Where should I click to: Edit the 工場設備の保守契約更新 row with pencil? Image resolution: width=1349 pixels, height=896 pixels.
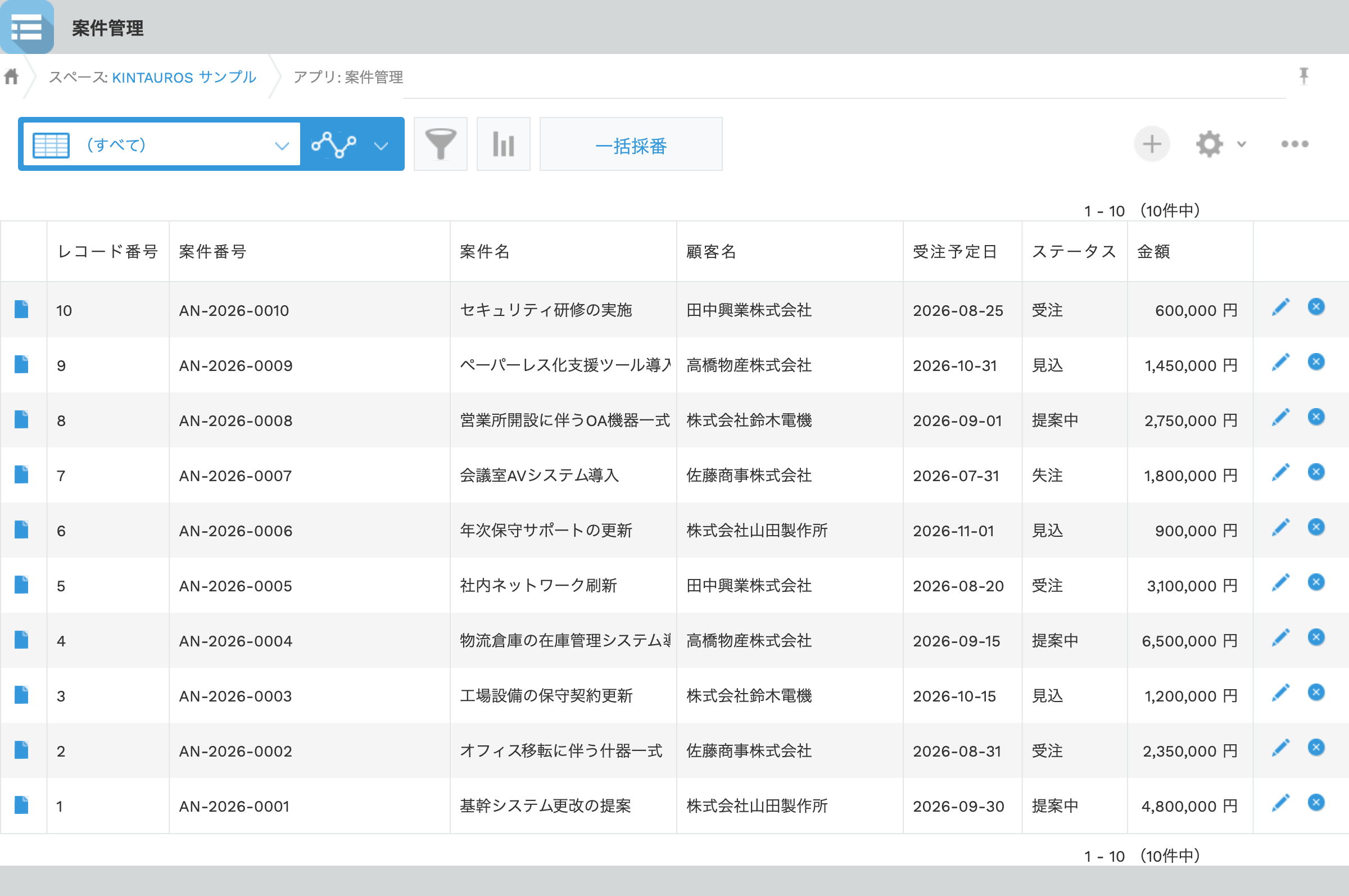(1280, 693)
